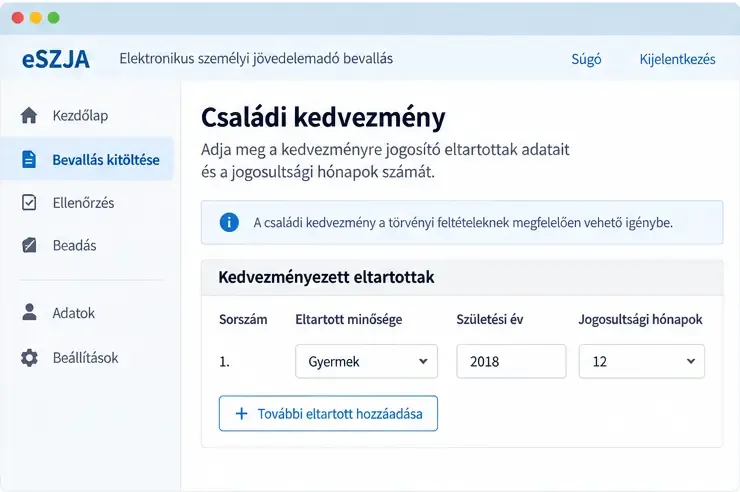Click the row number 1. text

point(224,362)
